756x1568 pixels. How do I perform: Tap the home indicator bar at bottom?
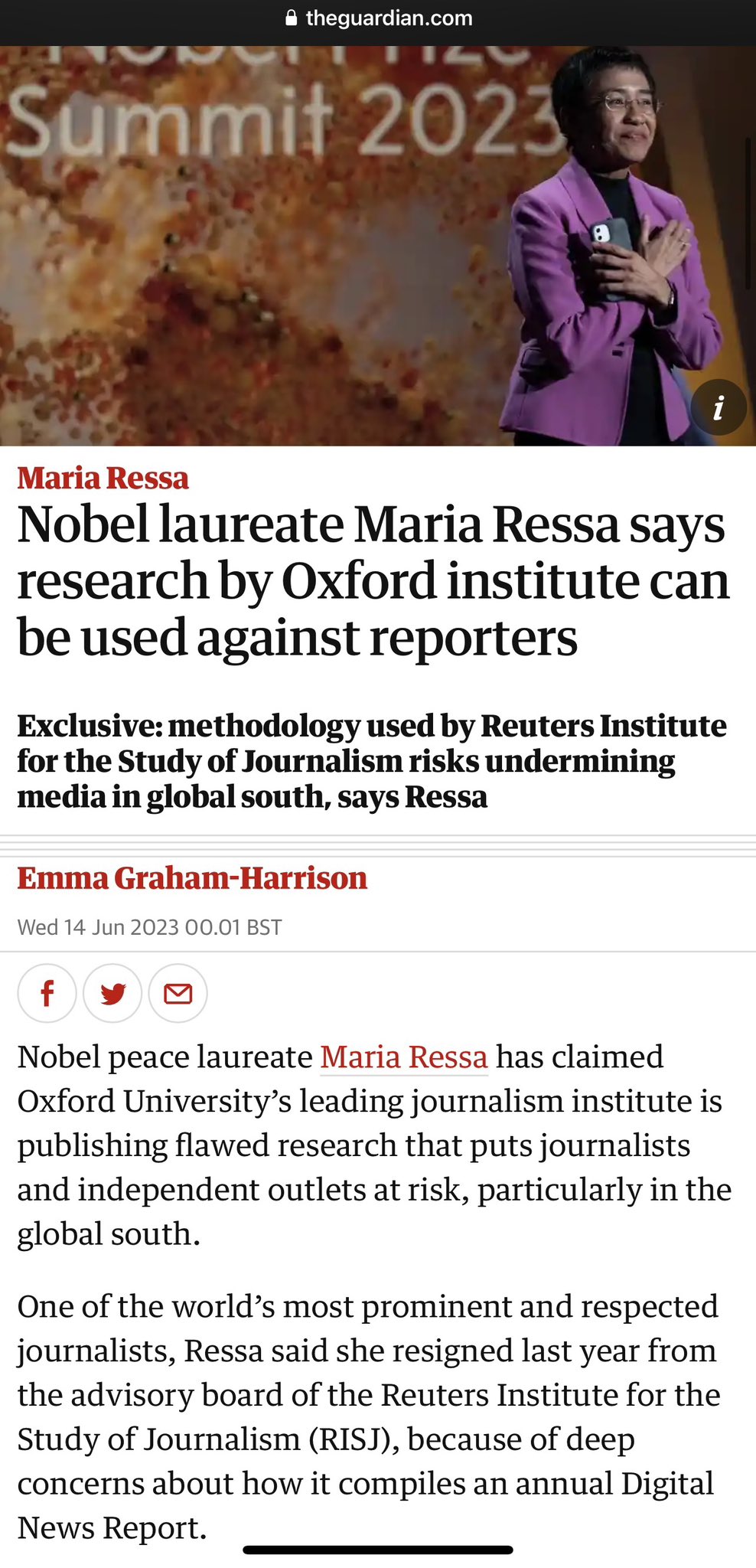[378, 1550]
